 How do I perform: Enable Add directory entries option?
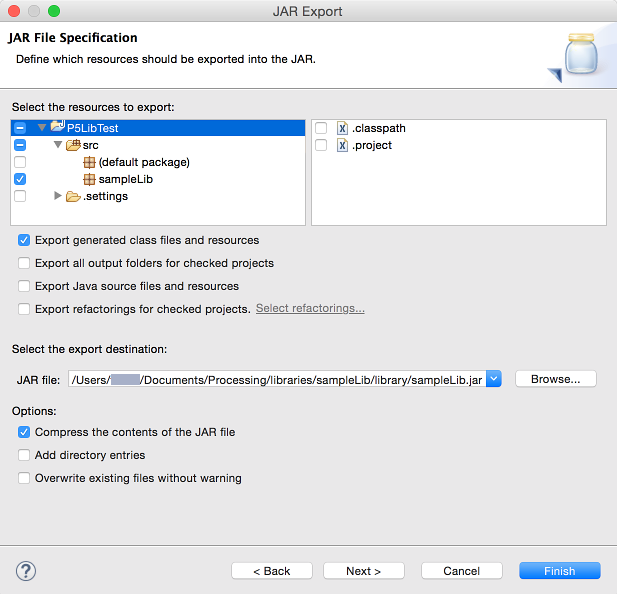pyautogui.click(x=24, y=455)
